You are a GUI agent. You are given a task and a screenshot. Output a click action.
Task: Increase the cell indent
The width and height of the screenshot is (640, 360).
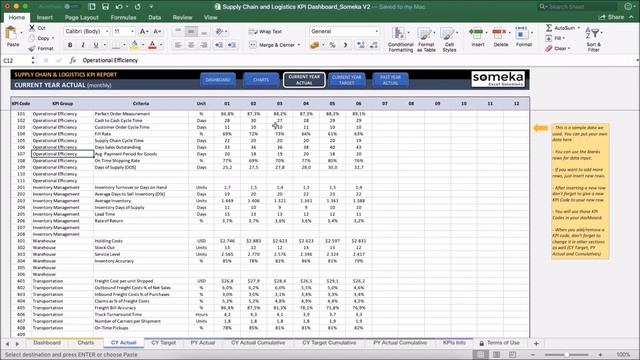click(x=232, y=45)
